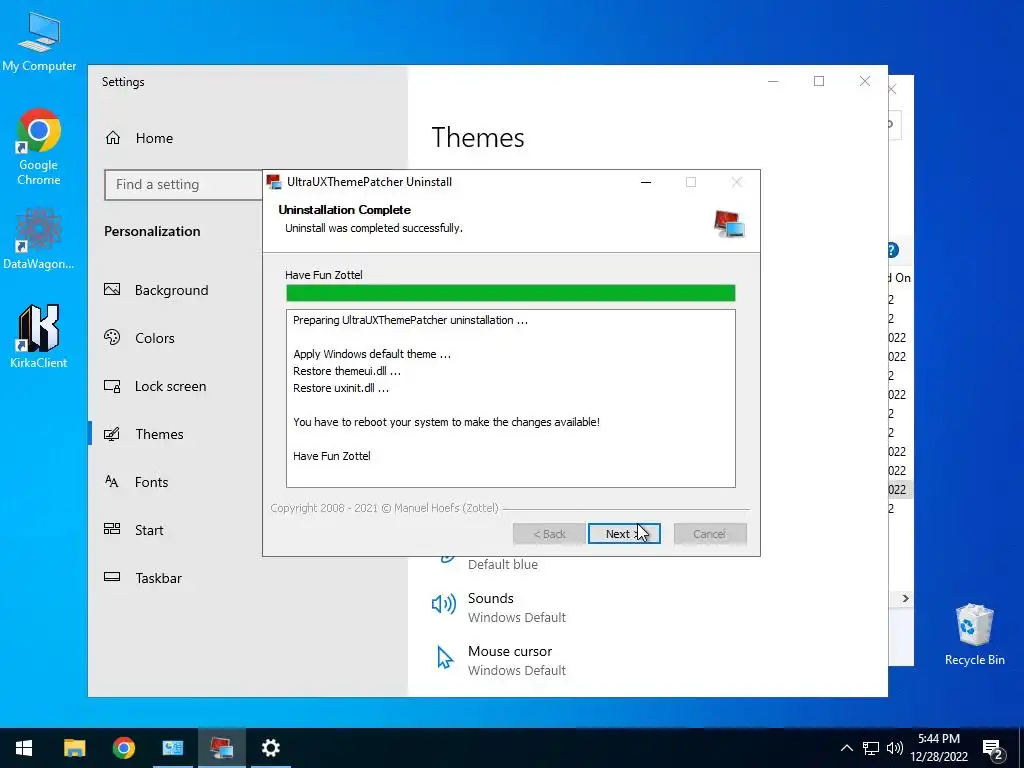
Task: Click the Fonts icon in sidebar
Action: point(112,481)
